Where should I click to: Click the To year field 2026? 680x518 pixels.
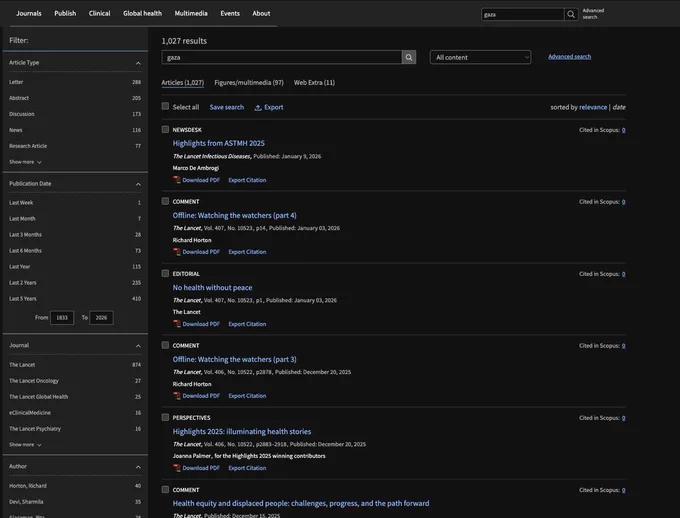click(x=101, y=318)
